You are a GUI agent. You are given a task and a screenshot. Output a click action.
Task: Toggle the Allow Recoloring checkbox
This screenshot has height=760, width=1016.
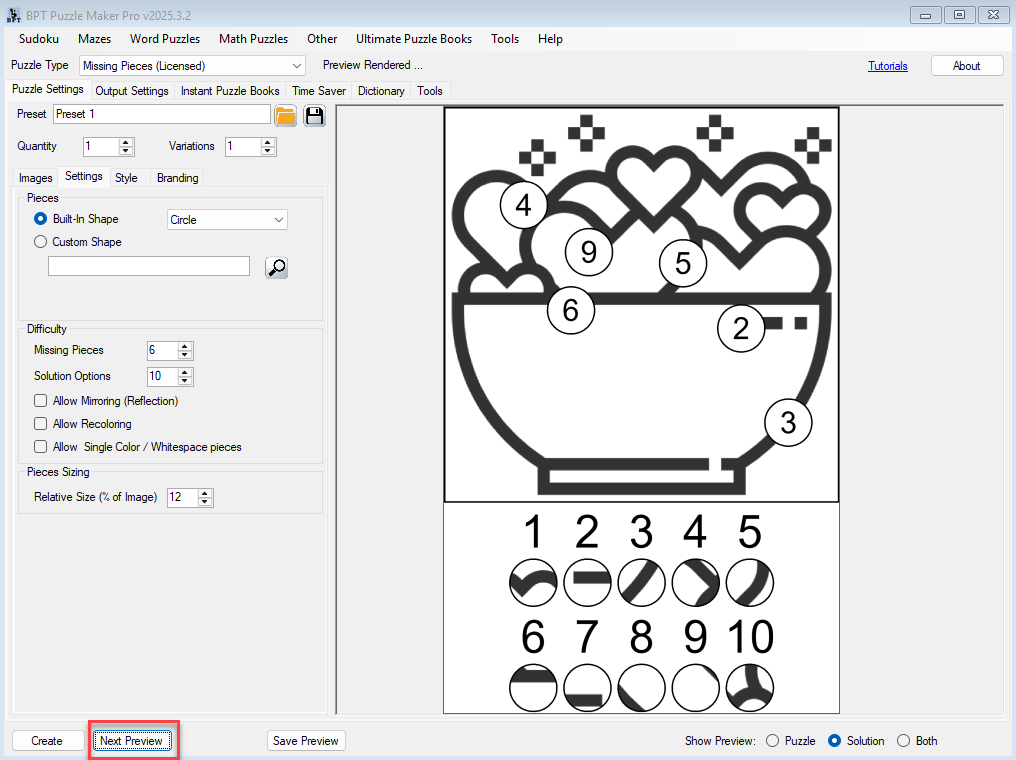click(x=41, y=424)
